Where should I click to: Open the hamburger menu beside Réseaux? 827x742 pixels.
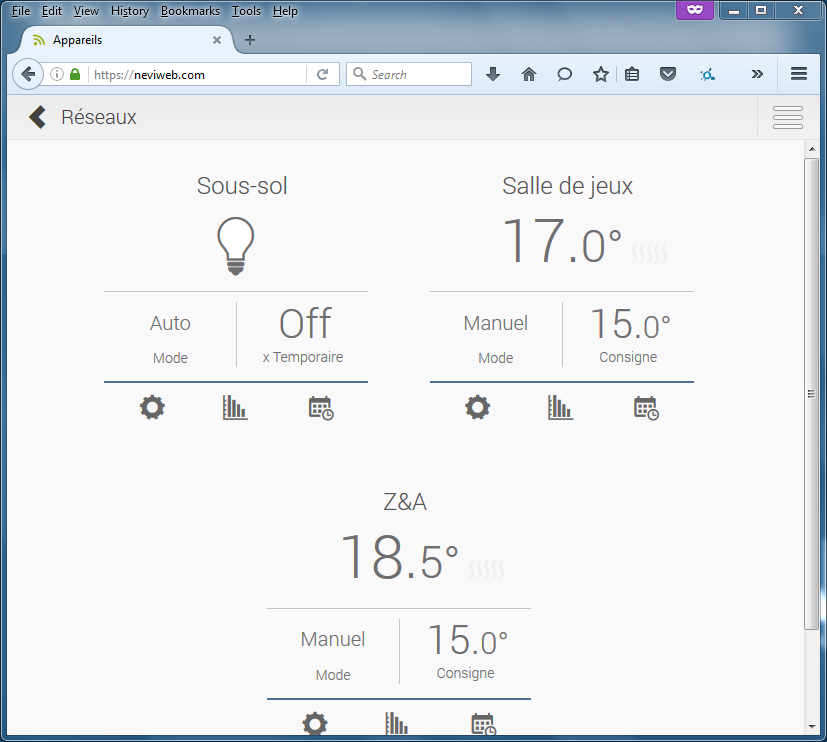788,117
